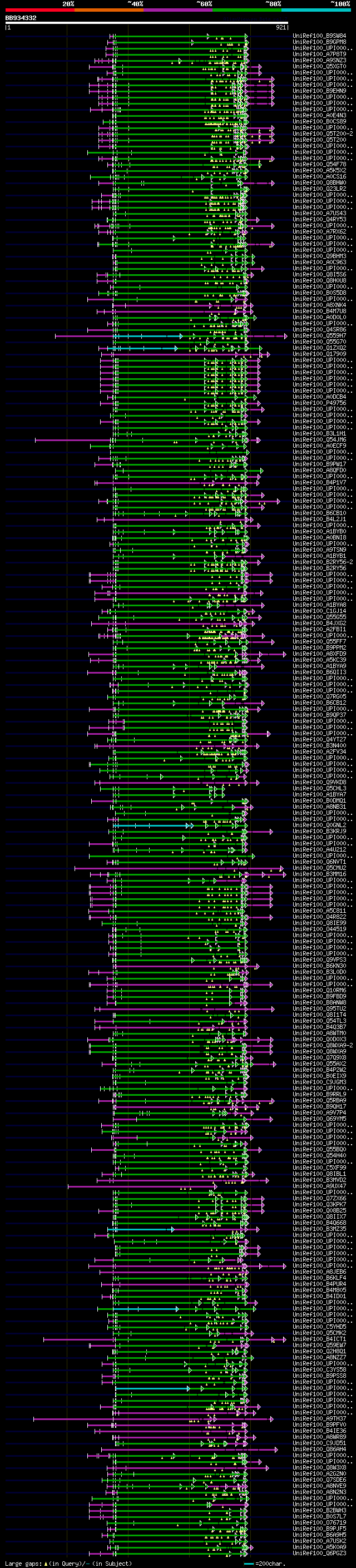Open hit UniRef100_B9EHN9

point(319,91)
